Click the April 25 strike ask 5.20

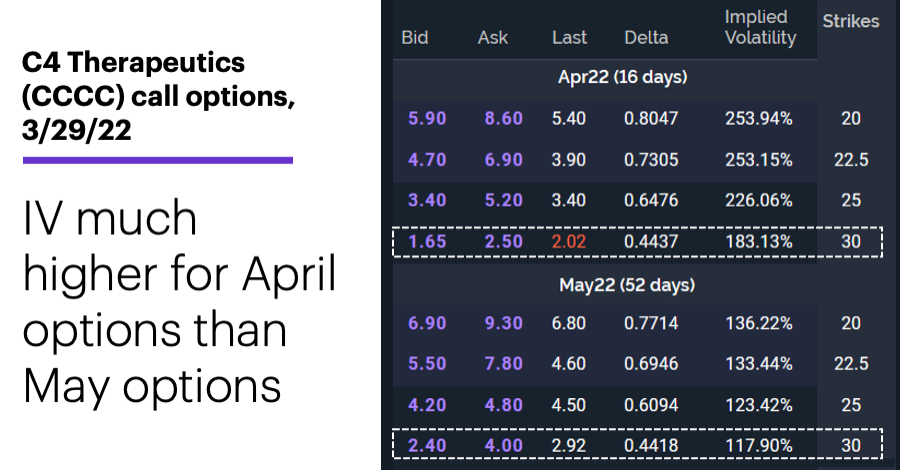(503, 200)
